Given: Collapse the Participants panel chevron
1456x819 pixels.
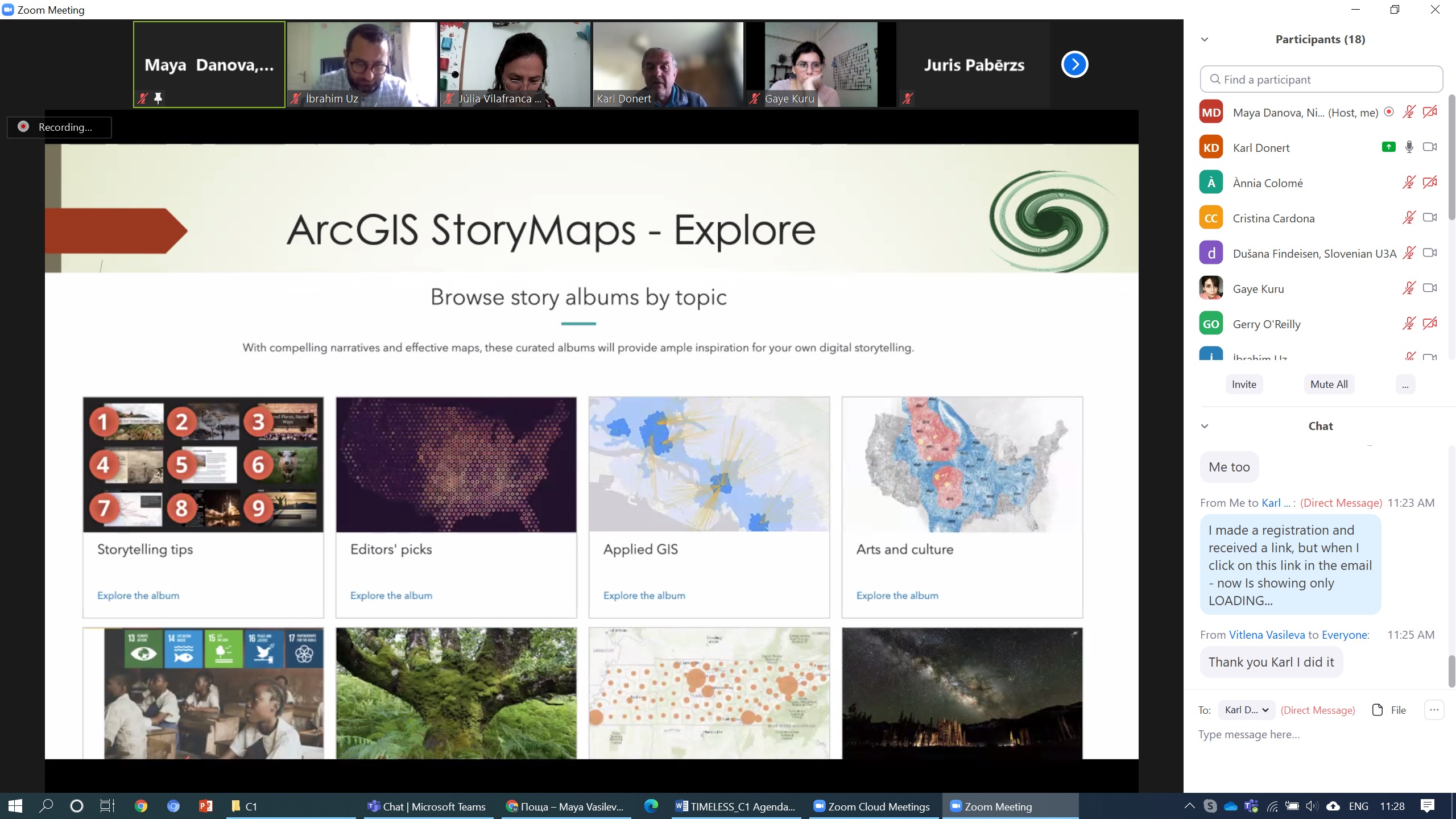Looking at the screenshot, I should 1204,40.
